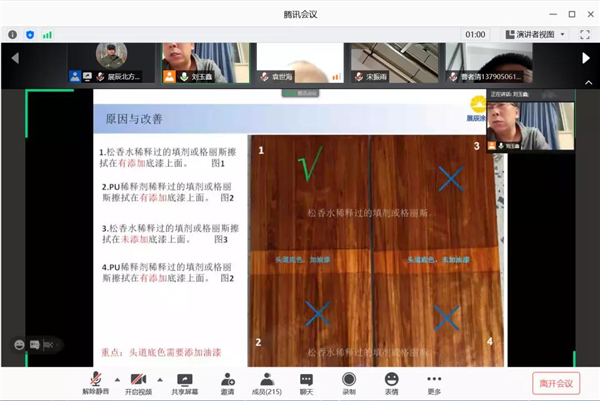Click the muted mic icon on 袁世海 tile
This screenshot has height=401, width=600.
coord(264,77)
